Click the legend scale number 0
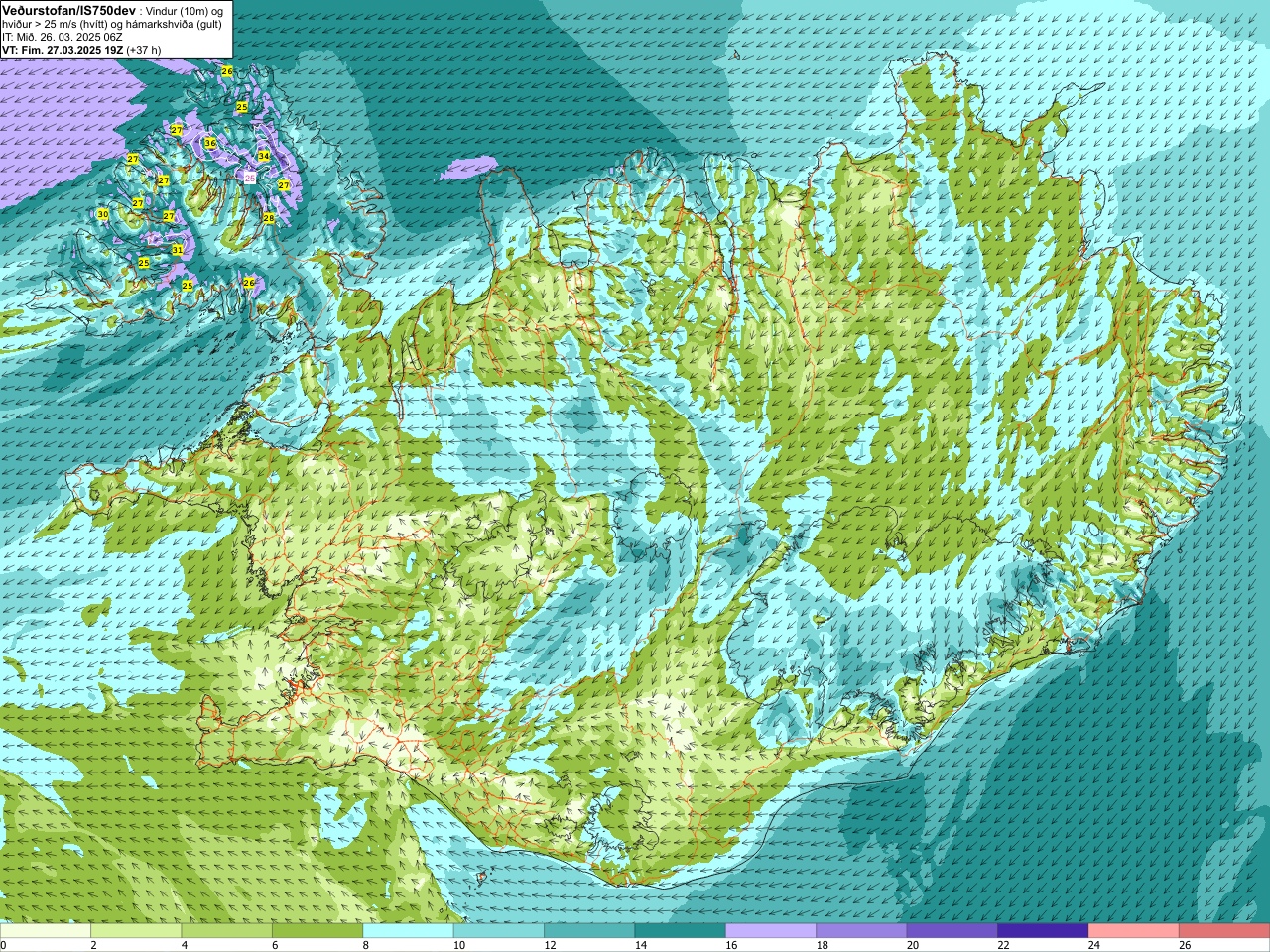The image size is (1270, 952). click(3, 945)
